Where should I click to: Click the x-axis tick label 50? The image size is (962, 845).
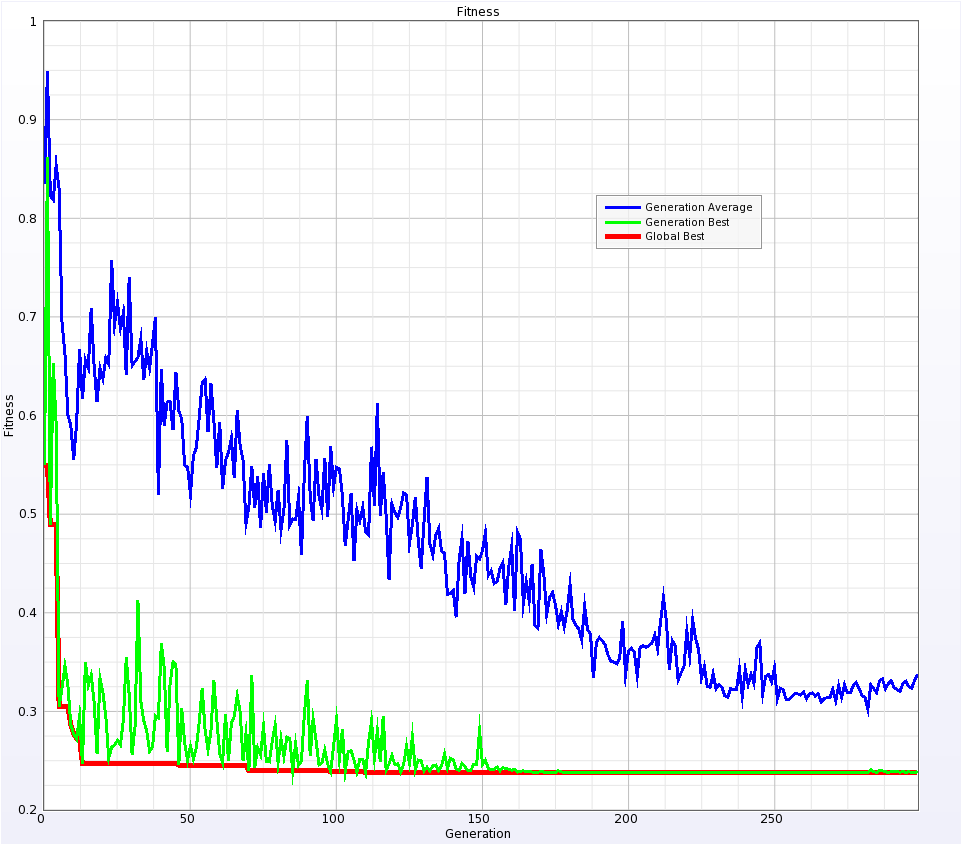(187, 819)
